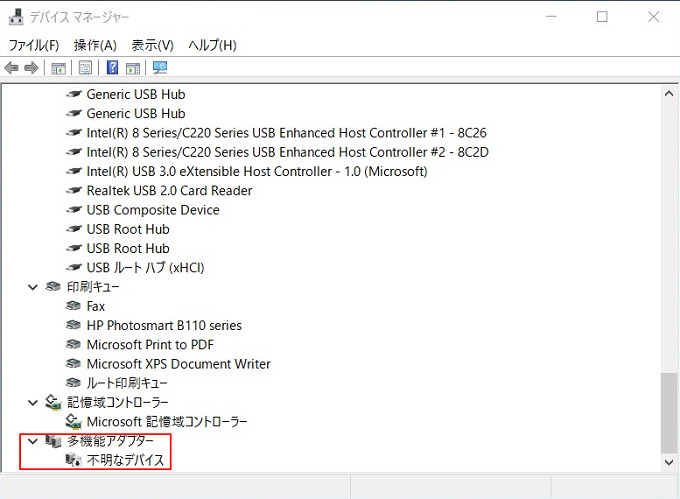Maximize the Device Manager window
680x499 pixels.
(602, 16)
